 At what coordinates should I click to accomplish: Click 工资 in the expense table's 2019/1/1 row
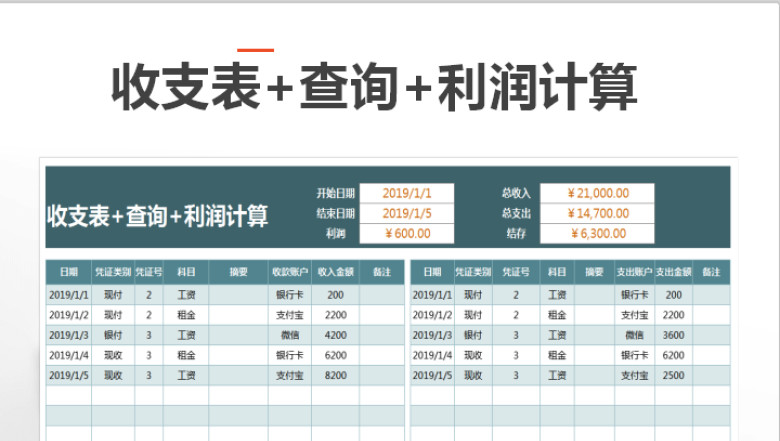click(x=557, y=295)
